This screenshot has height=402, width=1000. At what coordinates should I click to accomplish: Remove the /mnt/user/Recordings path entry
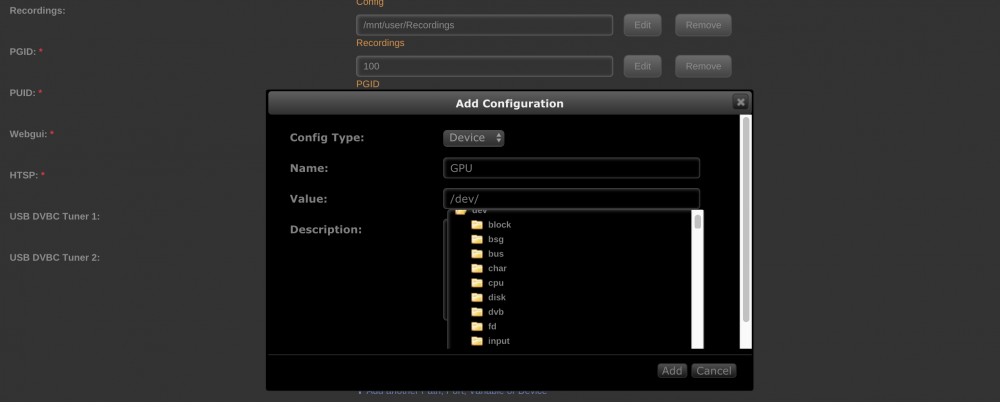703,25
